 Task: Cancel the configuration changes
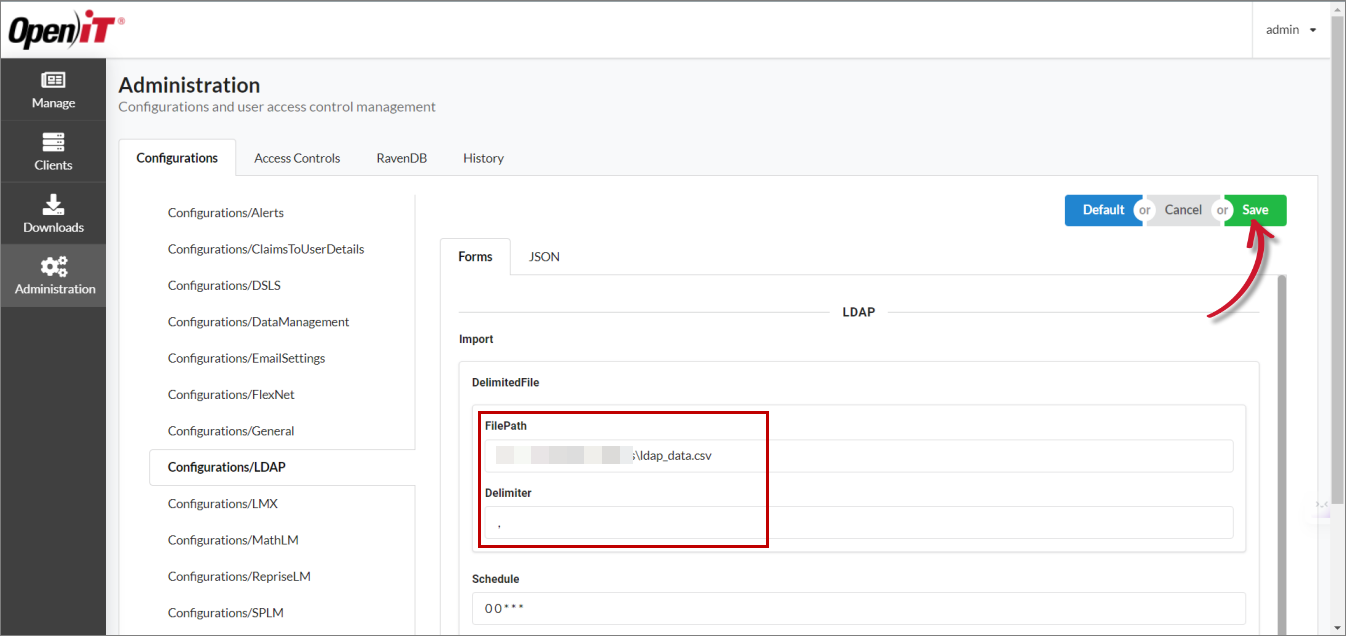1183,210
